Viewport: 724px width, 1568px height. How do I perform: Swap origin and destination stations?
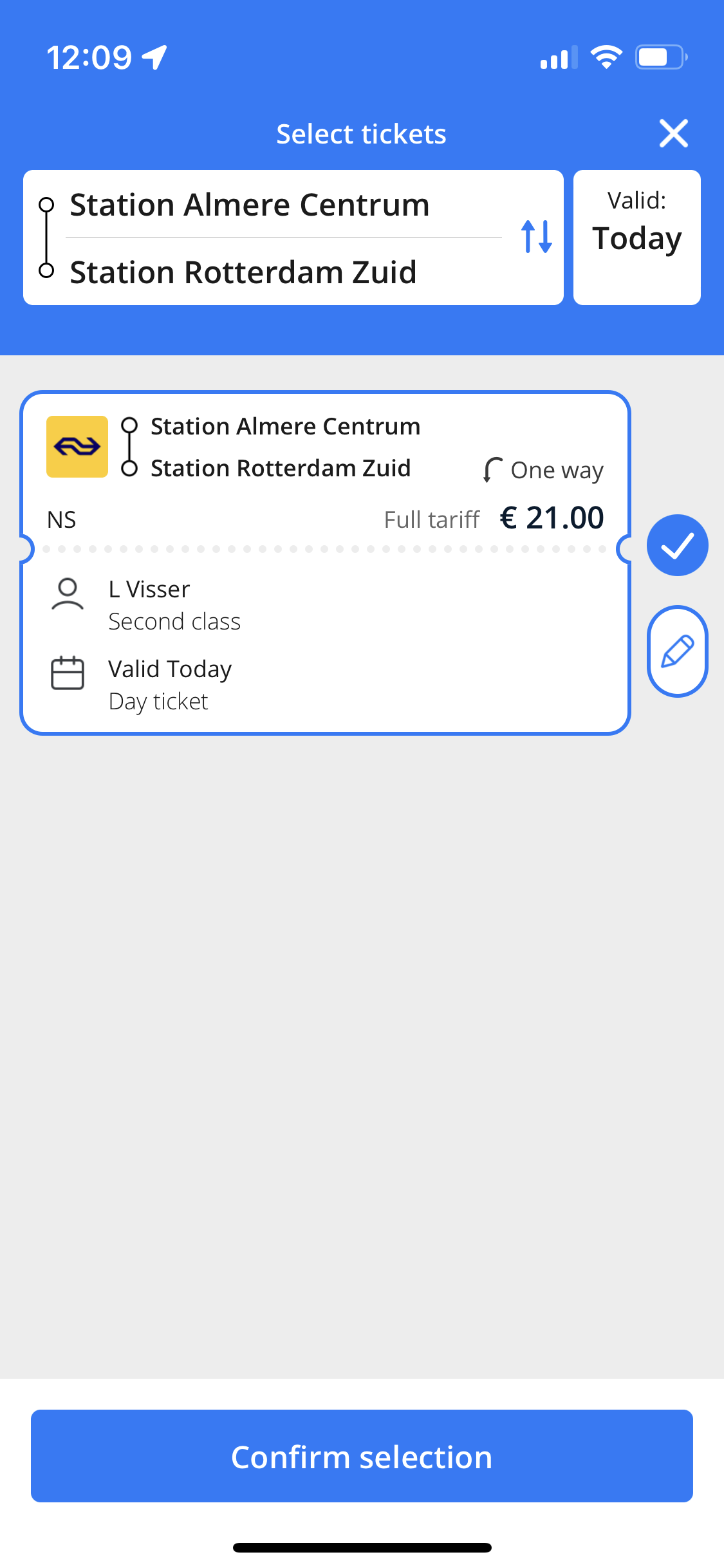(x=536, y=237)
